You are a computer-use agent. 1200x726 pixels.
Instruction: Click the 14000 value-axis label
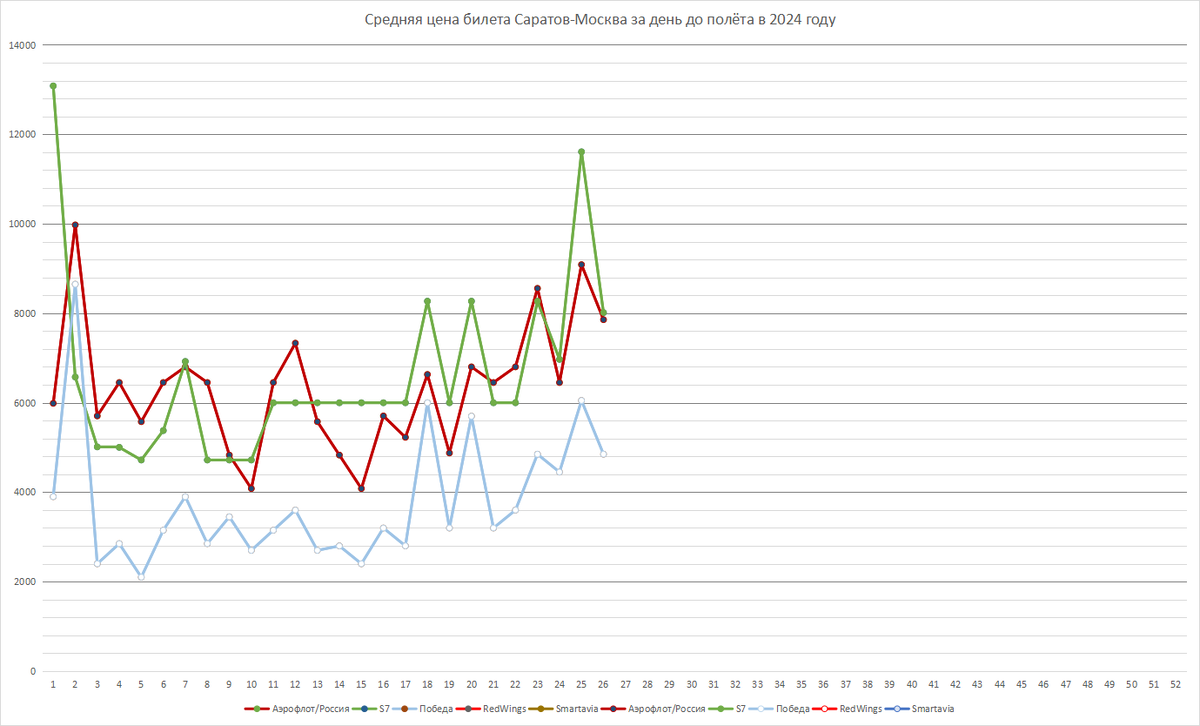21,45
